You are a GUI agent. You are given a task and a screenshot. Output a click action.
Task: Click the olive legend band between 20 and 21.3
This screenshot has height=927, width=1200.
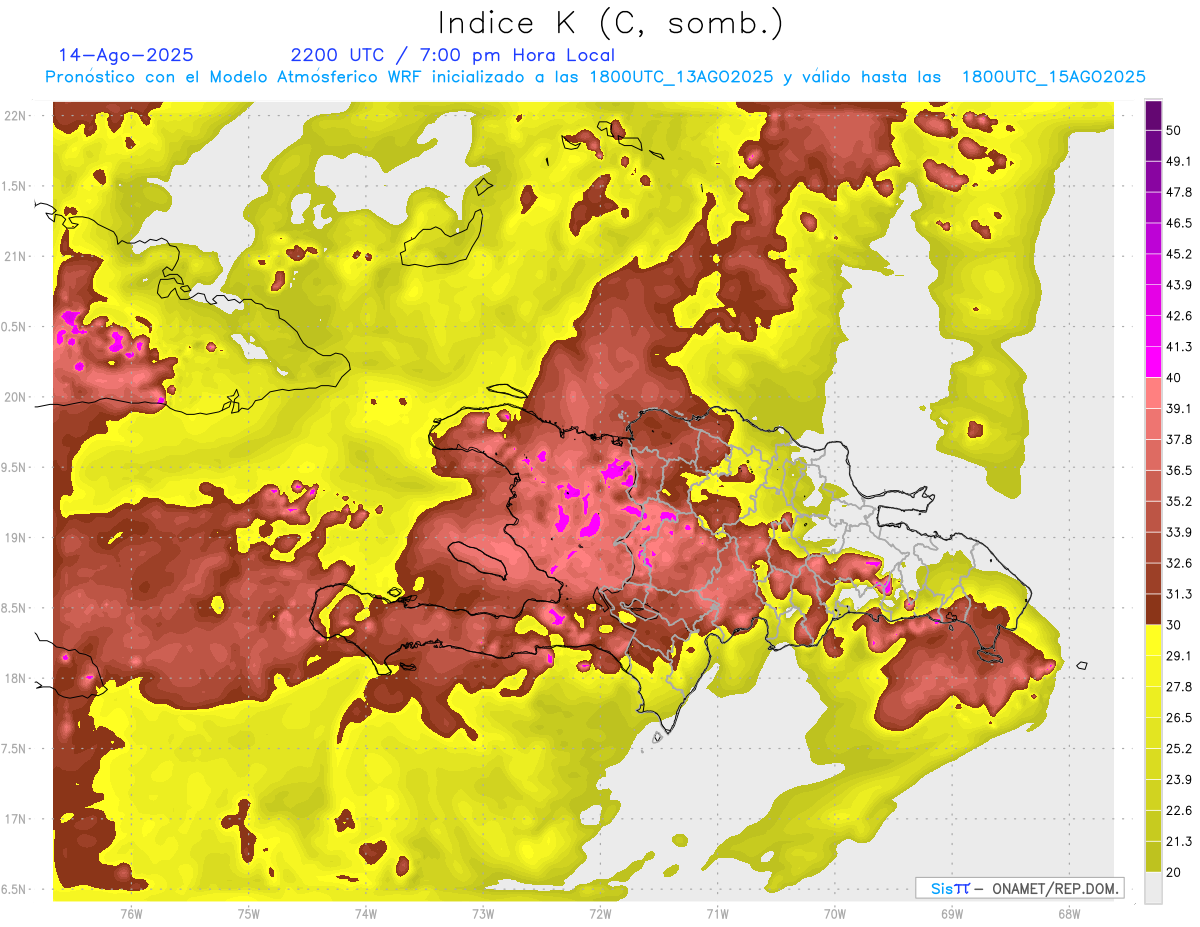point(1153,857)
